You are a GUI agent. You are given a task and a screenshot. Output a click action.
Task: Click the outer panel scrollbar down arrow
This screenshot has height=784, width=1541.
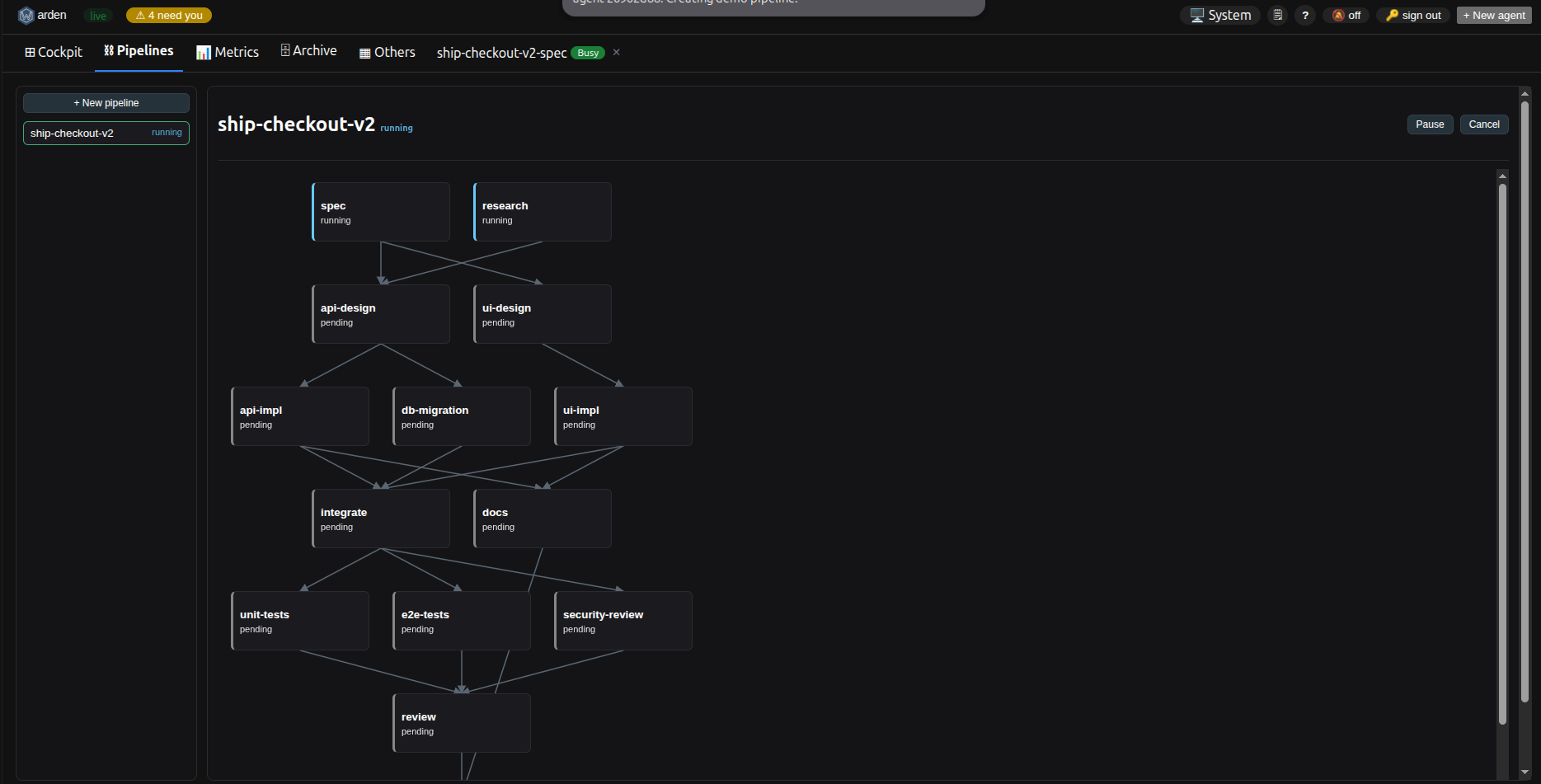tap(1525, 772)
